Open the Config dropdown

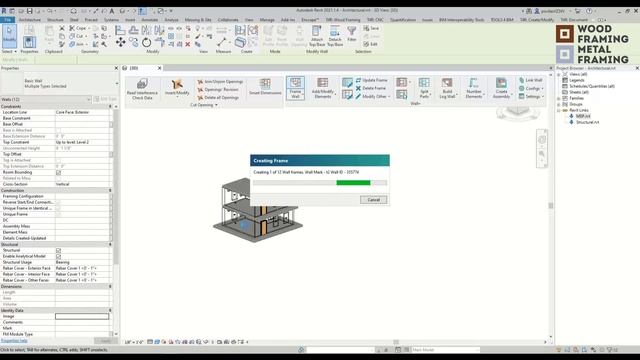click(x=532, y=88)
